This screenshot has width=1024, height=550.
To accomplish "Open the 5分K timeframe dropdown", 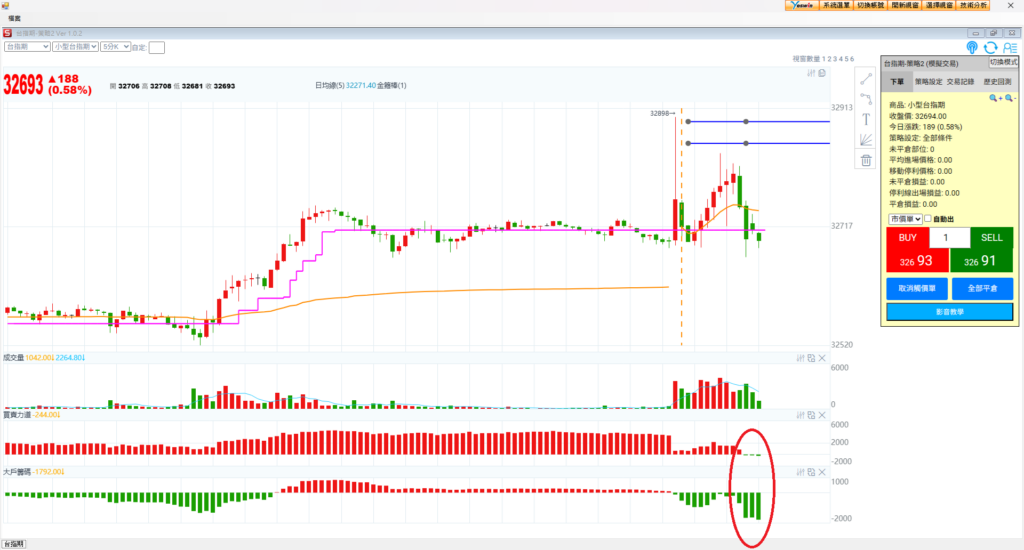I will pyautogui.click(x=113, y=46).
